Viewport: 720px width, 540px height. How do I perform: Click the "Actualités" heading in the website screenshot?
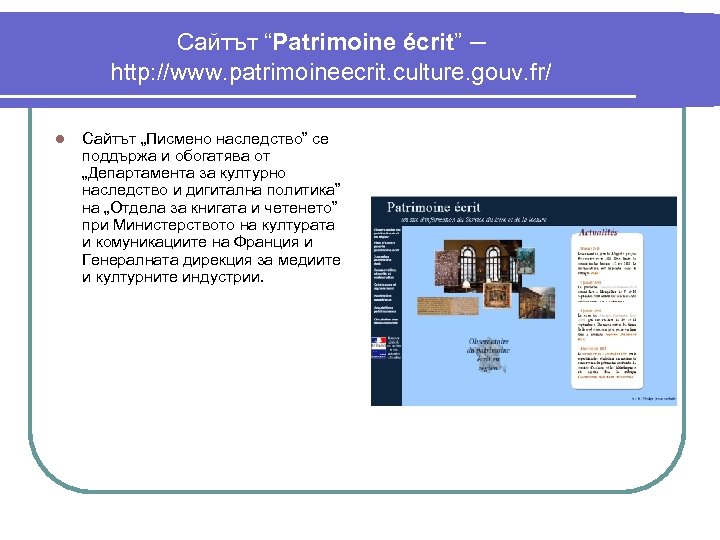pos(598,232)
